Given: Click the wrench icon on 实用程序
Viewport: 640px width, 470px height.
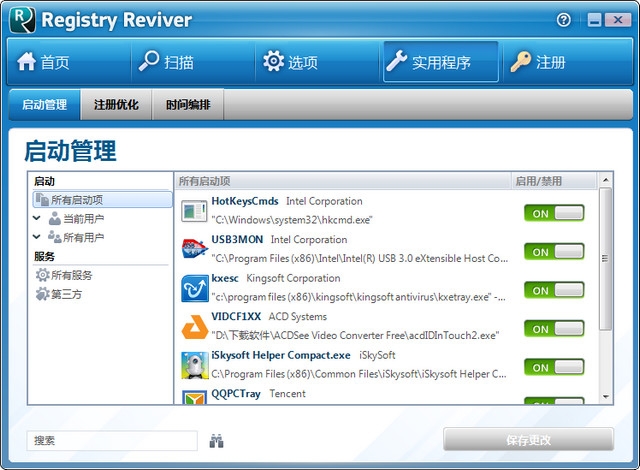Looking at the screenshot, I should pos(397,61).
